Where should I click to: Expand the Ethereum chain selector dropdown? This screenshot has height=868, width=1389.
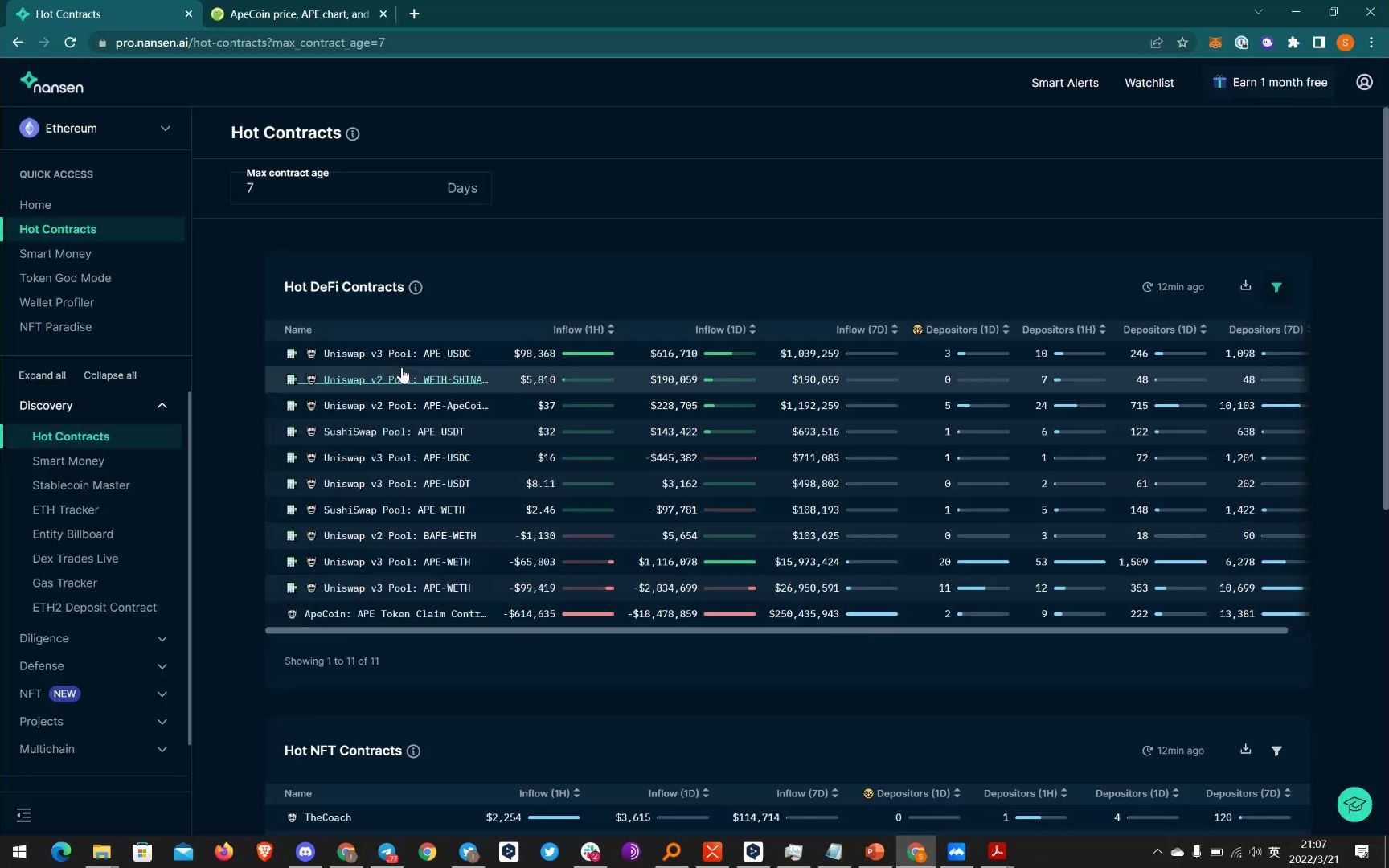(x=96, y=129)
